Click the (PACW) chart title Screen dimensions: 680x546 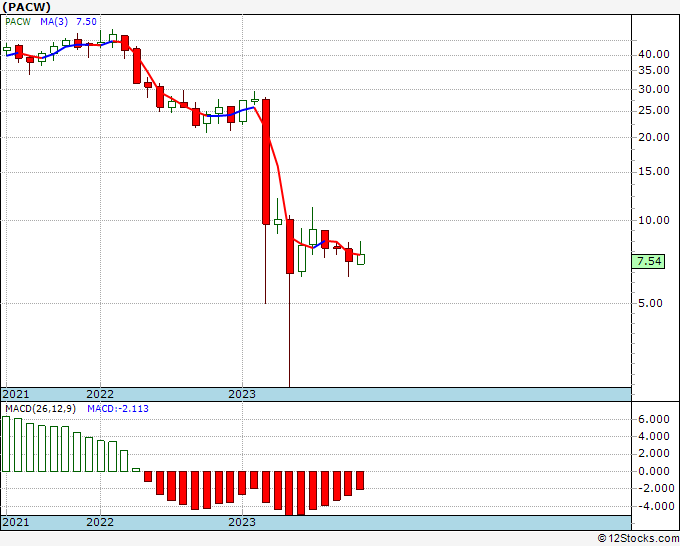27,7
